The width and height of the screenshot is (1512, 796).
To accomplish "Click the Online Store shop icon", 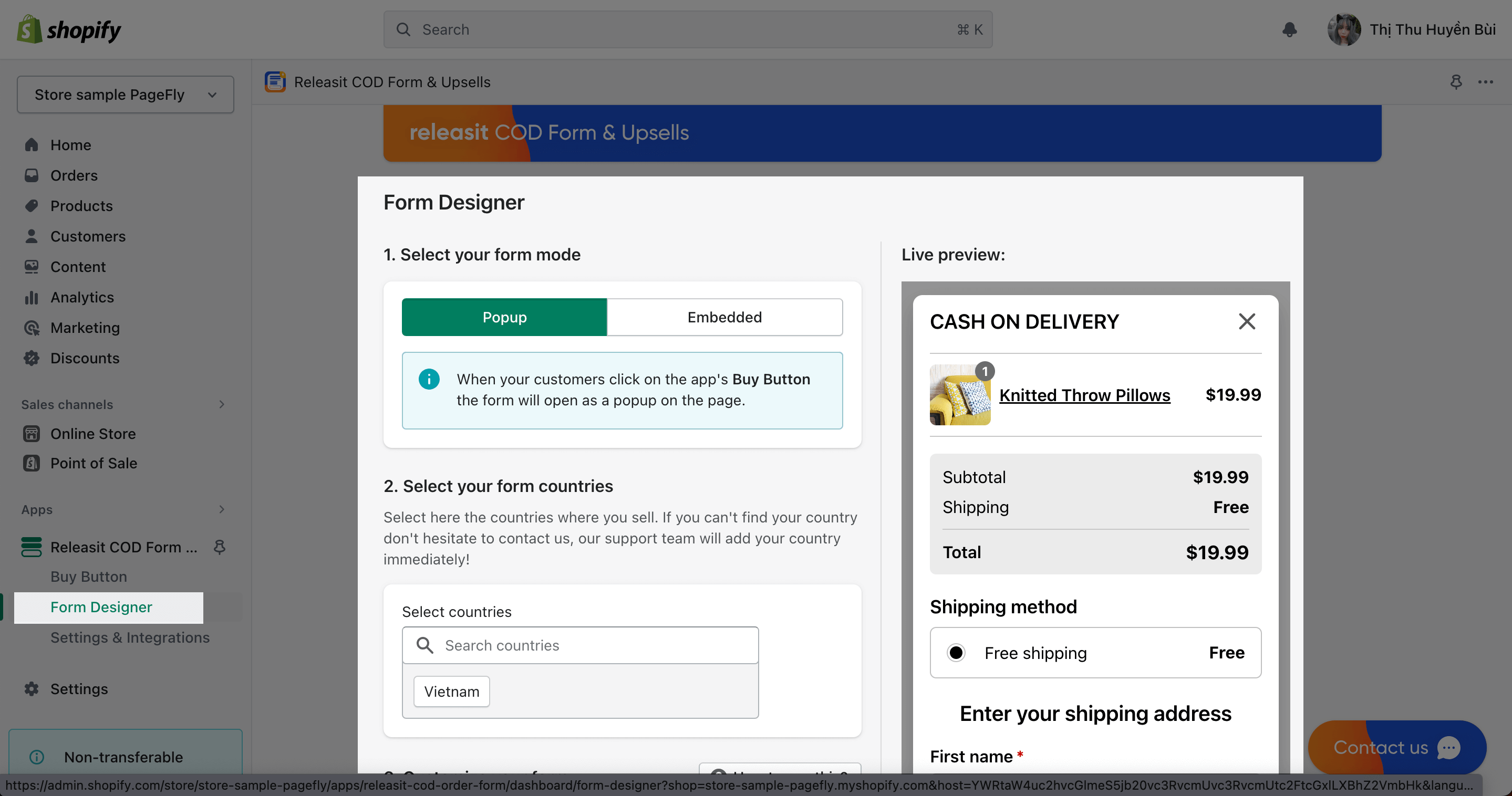I will pyautogui.click(x=32, y=434).
